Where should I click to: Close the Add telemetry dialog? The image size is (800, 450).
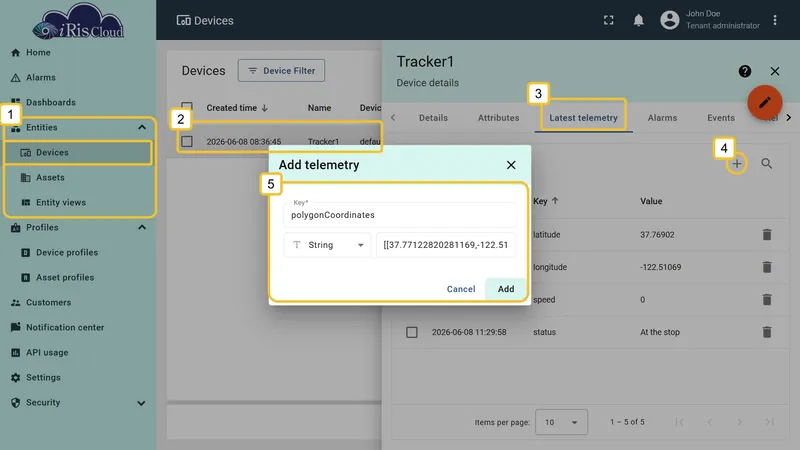pyautogui.click(x=511, y=165)
